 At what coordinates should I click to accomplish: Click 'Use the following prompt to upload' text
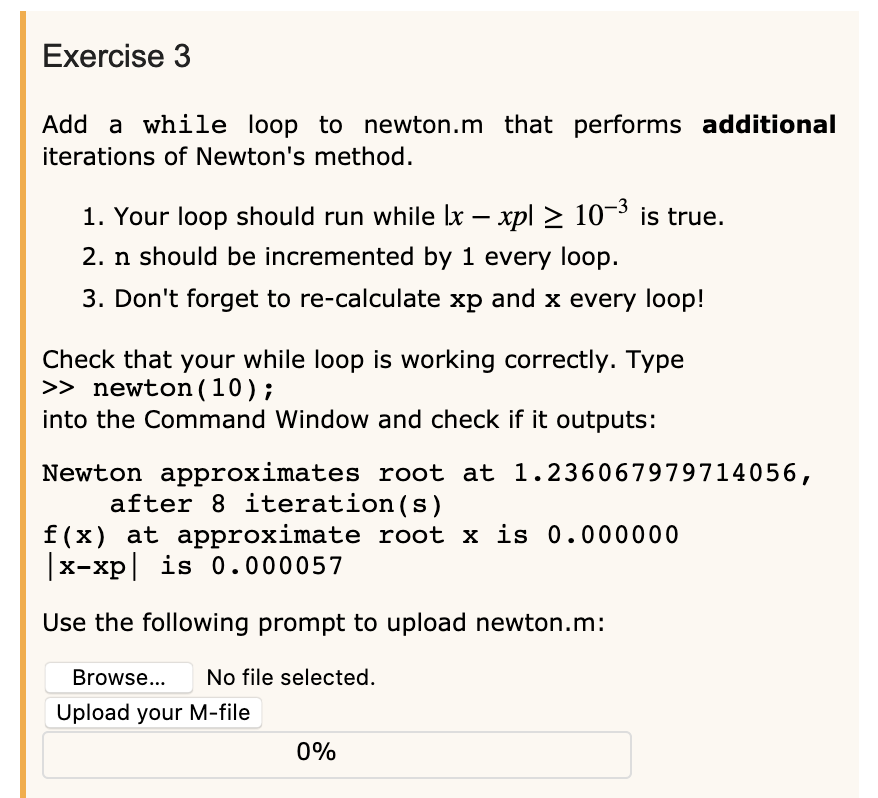[324, 623]
